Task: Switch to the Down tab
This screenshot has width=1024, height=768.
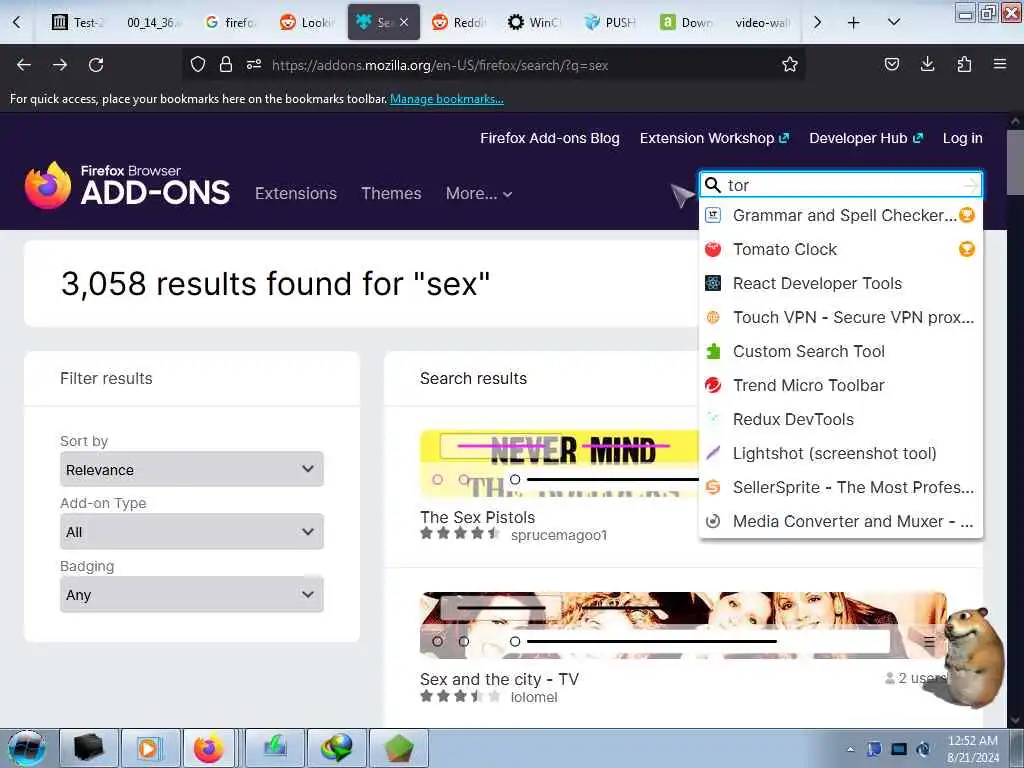Action: (686, 23)
